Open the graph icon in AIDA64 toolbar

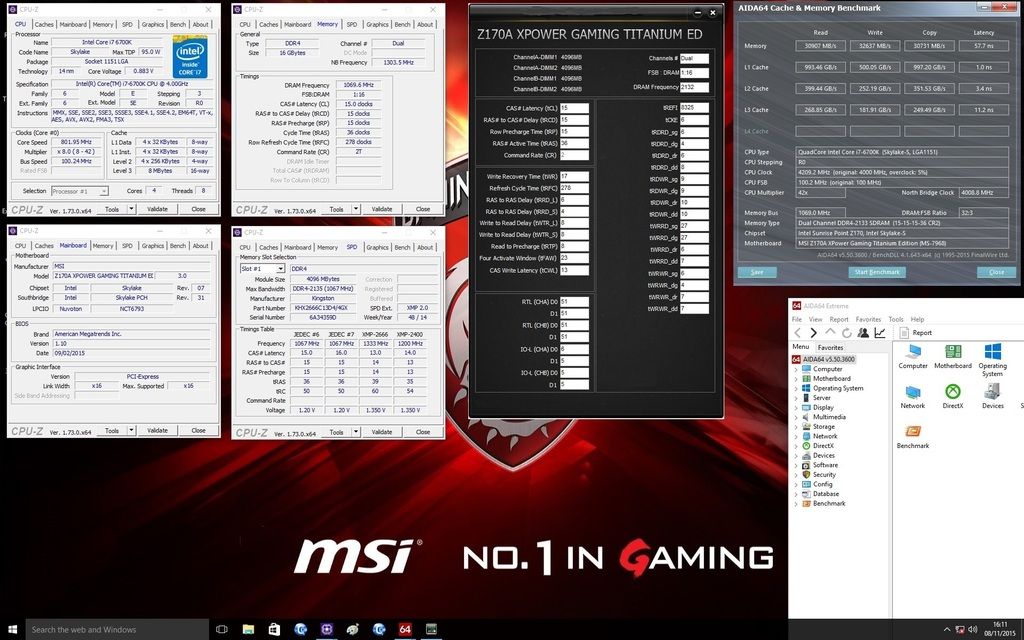click(x=880, y=333)
